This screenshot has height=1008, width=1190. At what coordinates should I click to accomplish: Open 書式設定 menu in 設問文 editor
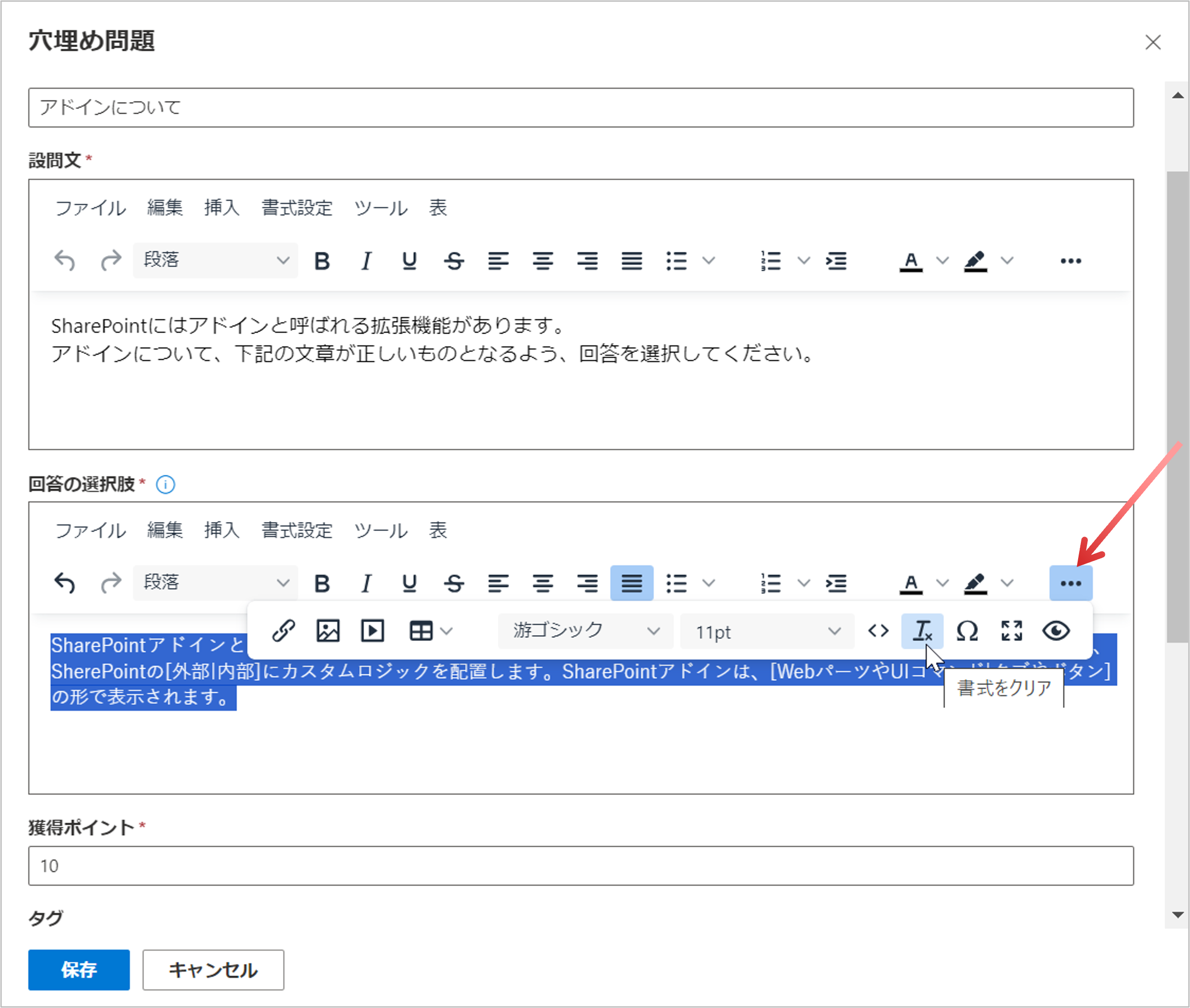click(297, 208)
